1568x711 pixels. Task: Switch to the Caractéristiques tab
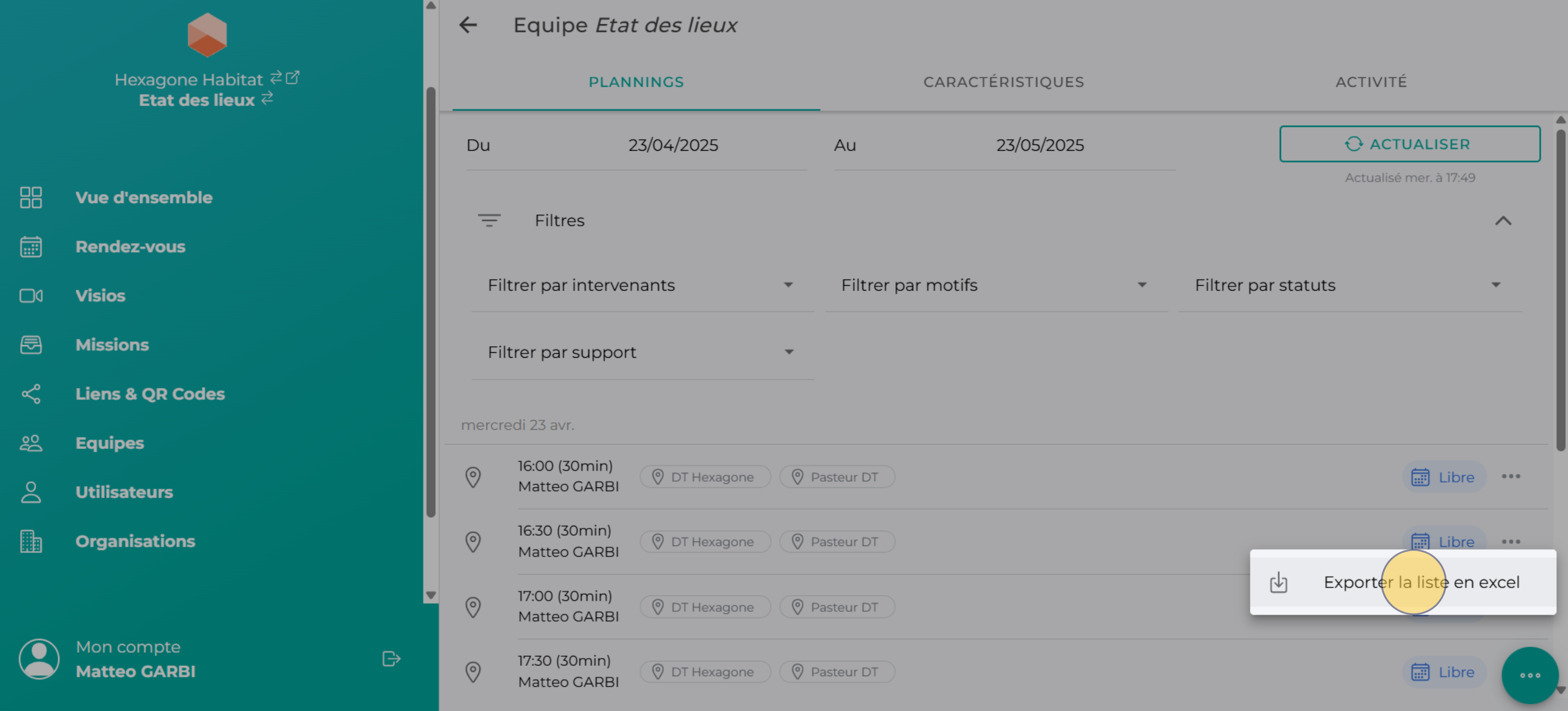coord(1003,82)
